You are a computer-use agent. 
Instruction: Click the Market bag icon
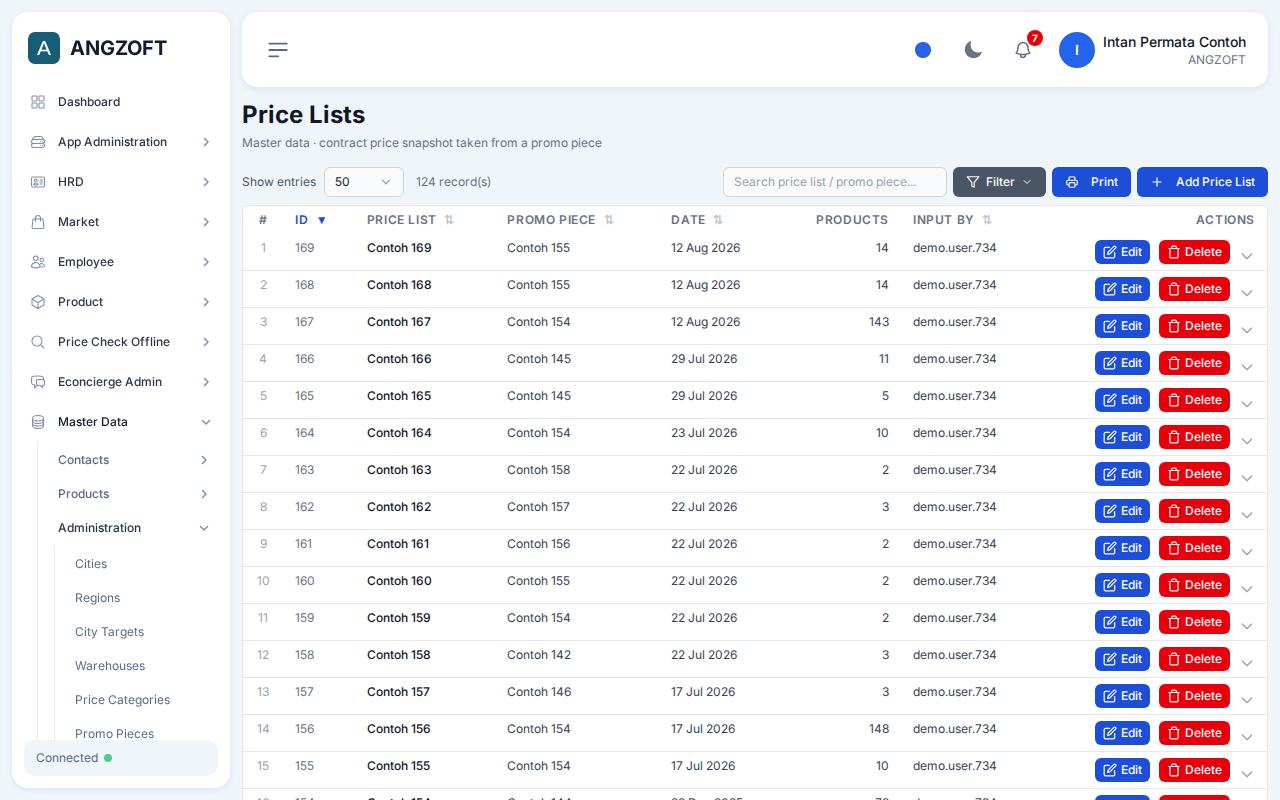38,222
